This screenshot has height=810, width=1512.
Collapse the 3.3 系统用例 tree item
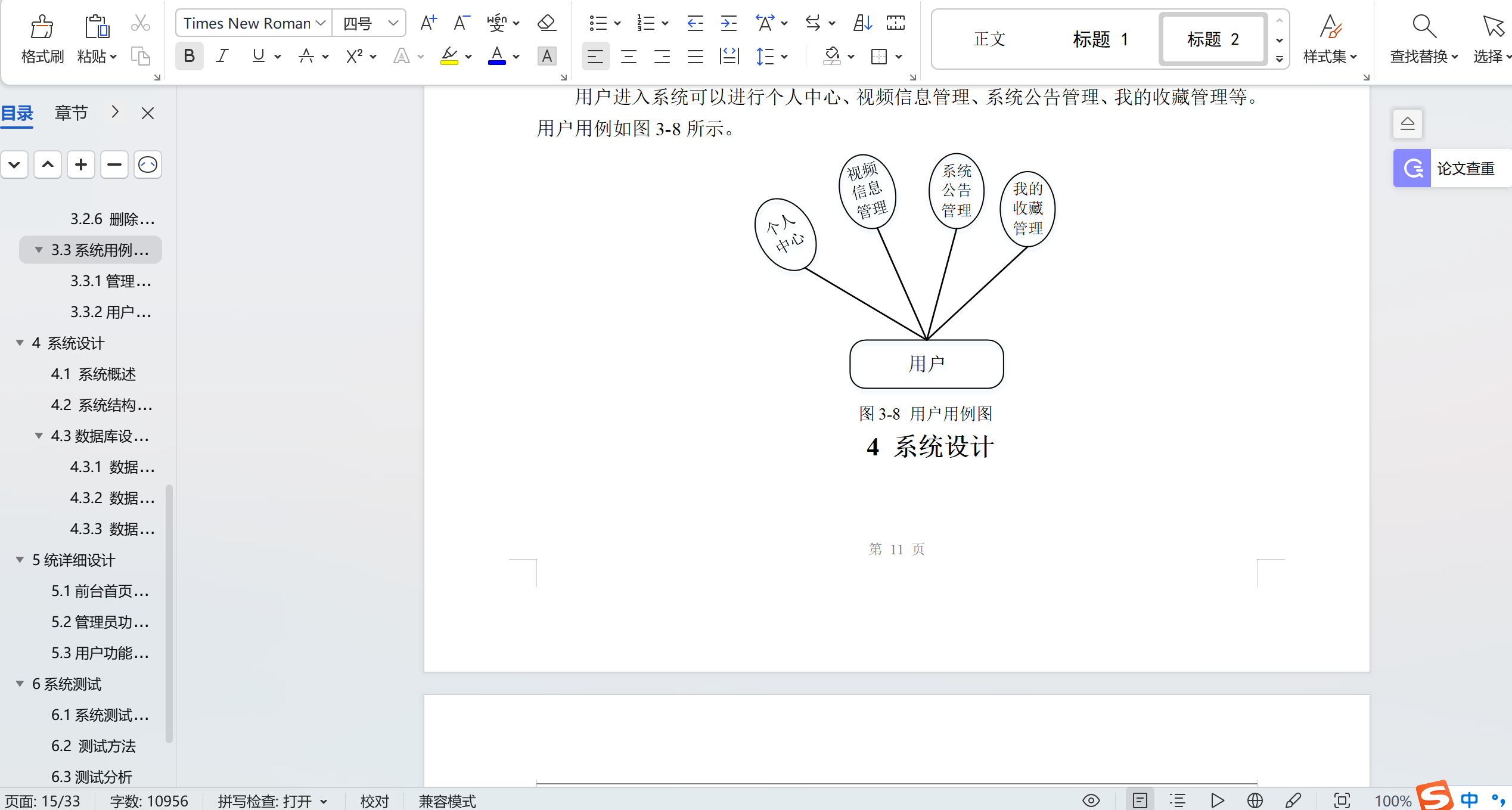39,250
